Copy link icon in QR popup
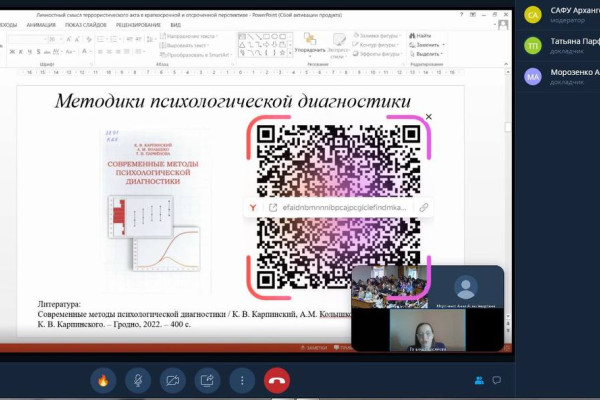600x400 pixels. [424, 207]
